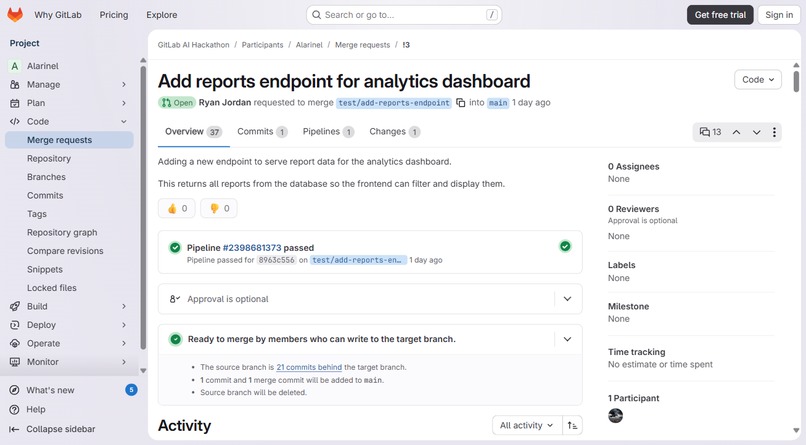Switch to the Commits tab
The width and height of the screenshot is (806, 445).
[262, 132]
